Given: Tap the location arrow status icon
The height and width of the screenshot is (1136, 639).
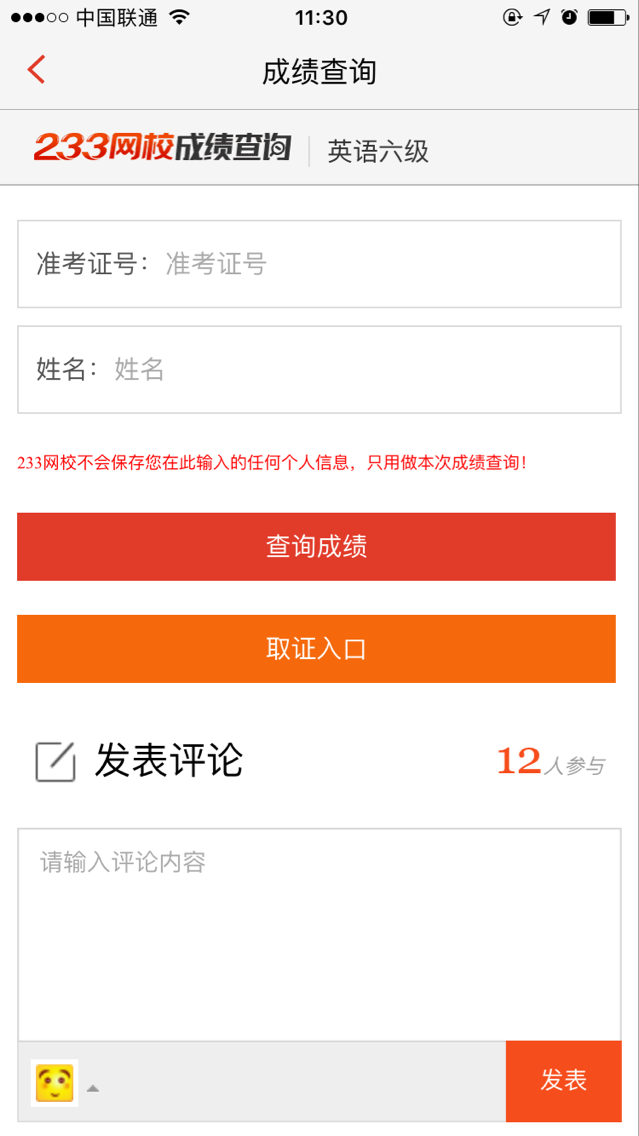Looking at the screenshot, I should pos(542,17).
